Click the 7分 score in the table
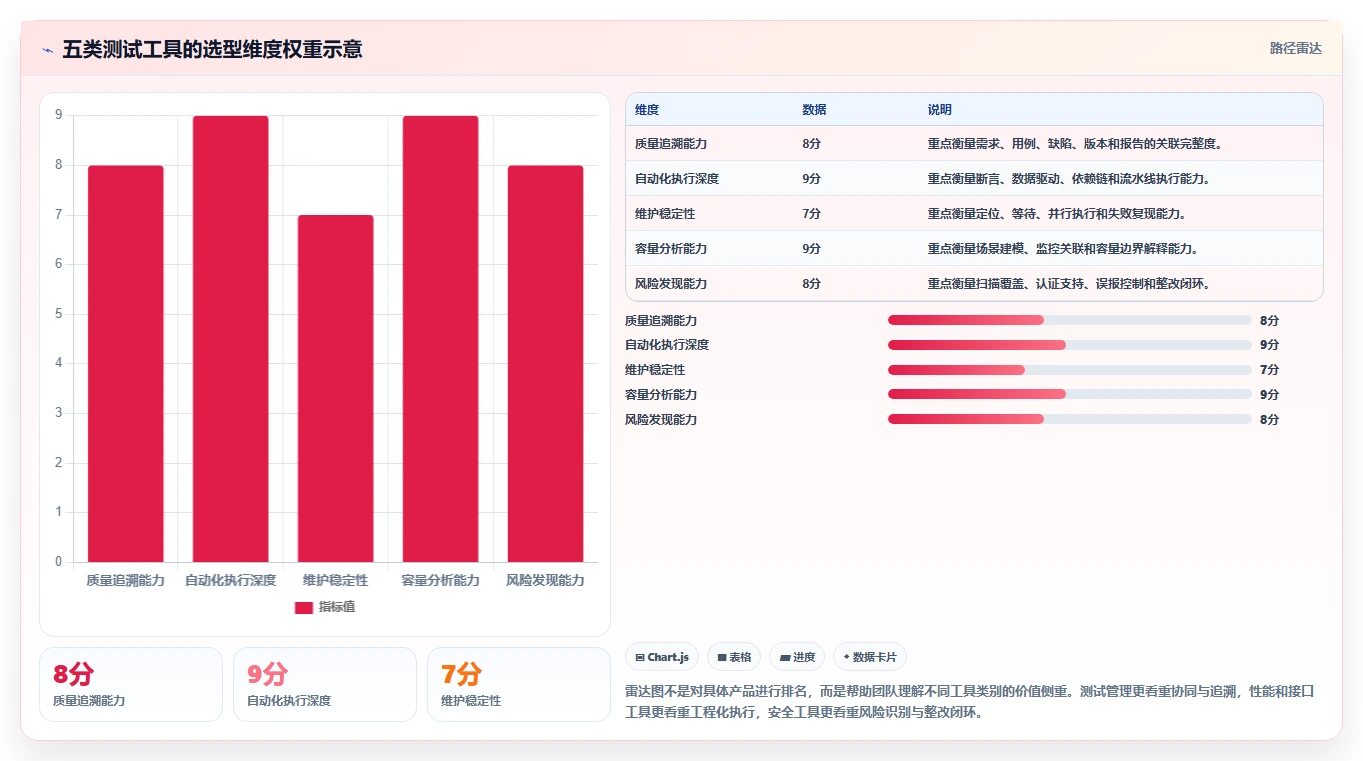This screenshot has width=1363, height=761. (x=811, y=214)
